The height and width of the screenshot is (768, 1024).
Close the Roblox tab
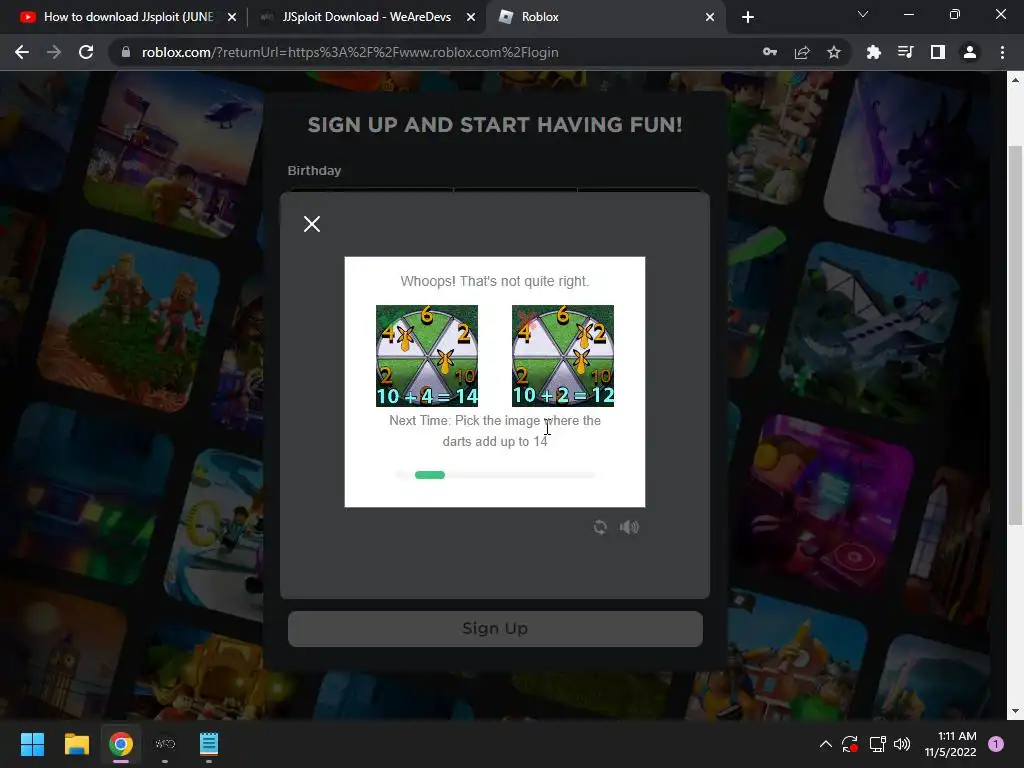pos(710,18)
